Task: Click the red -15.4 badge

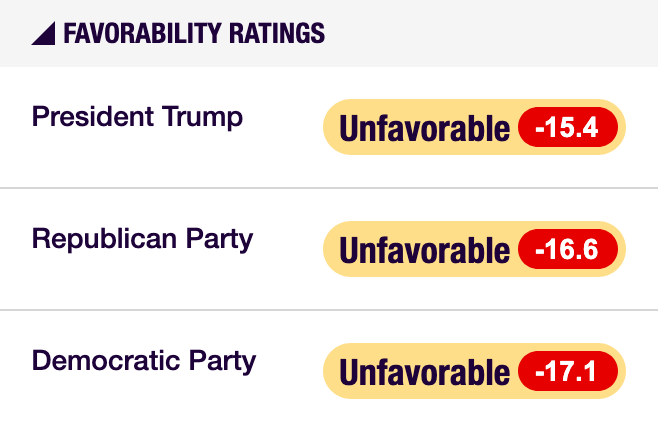Action: coord(568,127)
